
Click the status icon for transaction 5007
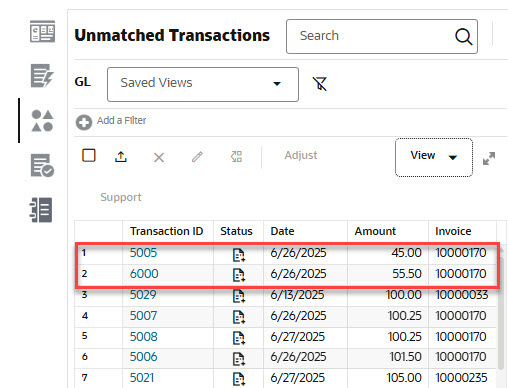click(239, 317)
